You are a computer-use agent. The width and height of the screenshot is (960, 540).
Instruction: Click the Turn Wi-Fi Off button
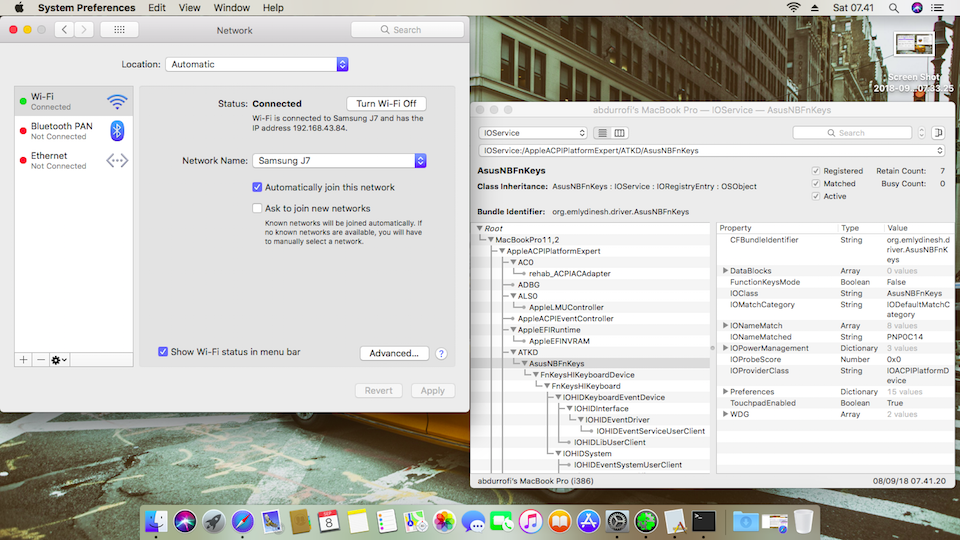386,104
